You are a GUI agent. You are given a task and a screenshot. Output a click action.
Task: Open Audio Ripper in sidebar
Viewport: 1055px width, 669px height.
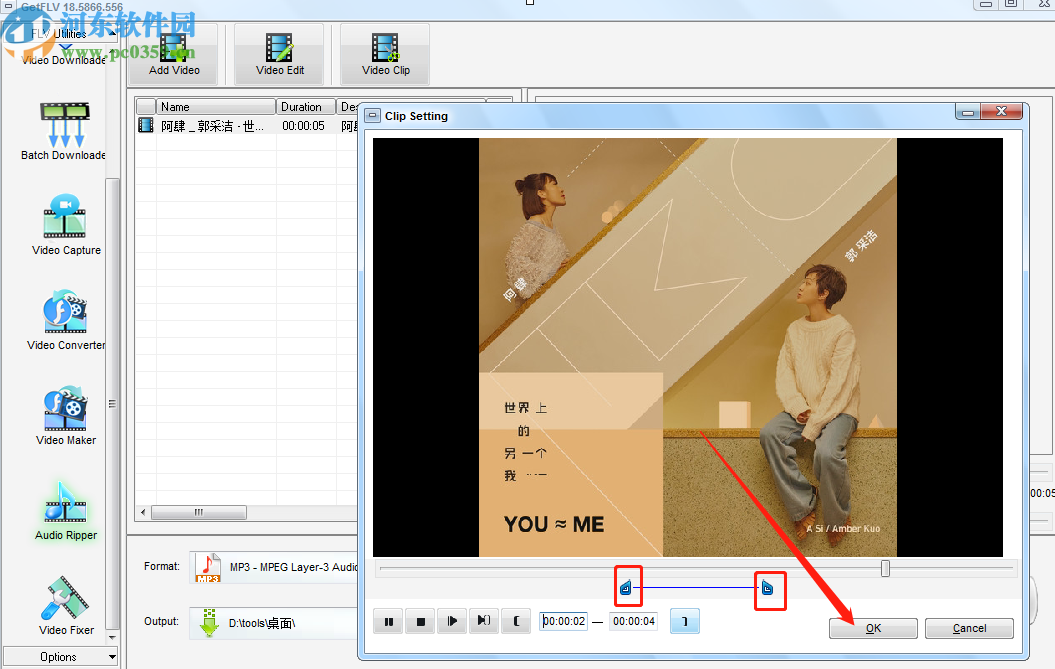click(65, 511)
